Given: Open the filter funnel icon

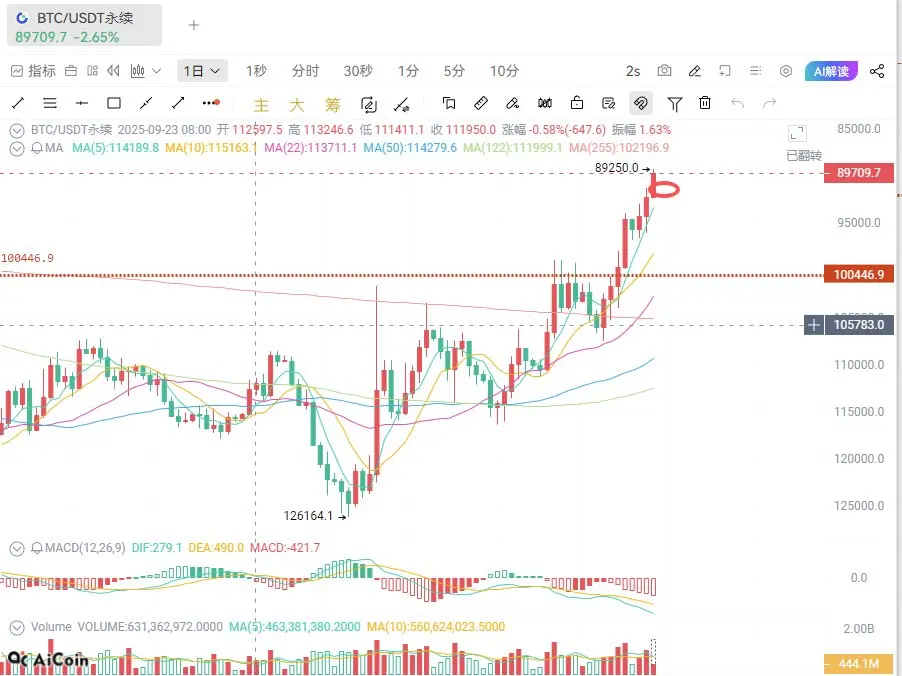Looking at the screenshot, I should coord(674,104).
